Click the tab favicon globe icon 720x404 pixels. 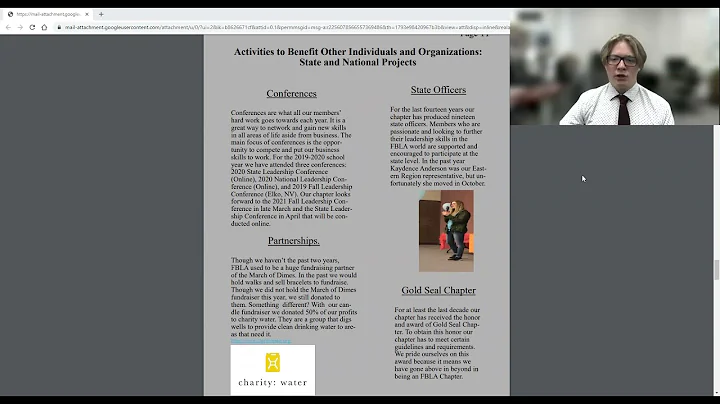click(x=10, y=14)
